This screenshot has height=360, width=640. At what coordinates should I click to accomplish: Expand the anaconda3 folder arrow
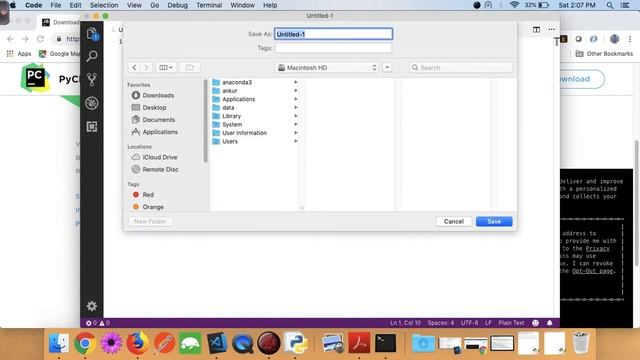coord(296,82)
